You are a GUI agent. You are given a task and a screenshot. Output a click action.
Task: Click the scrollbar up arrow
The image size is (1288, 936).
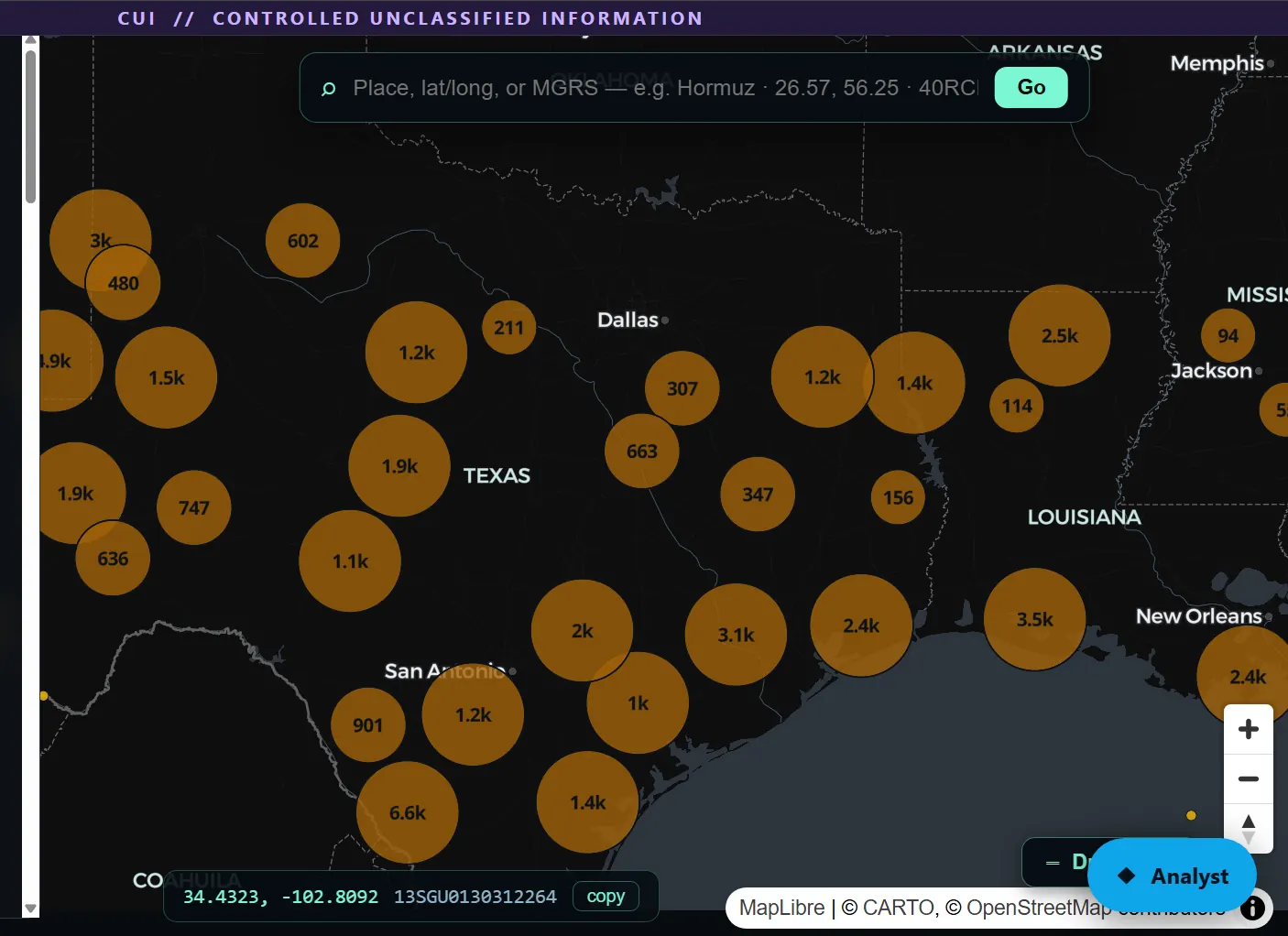coord(30,40)
